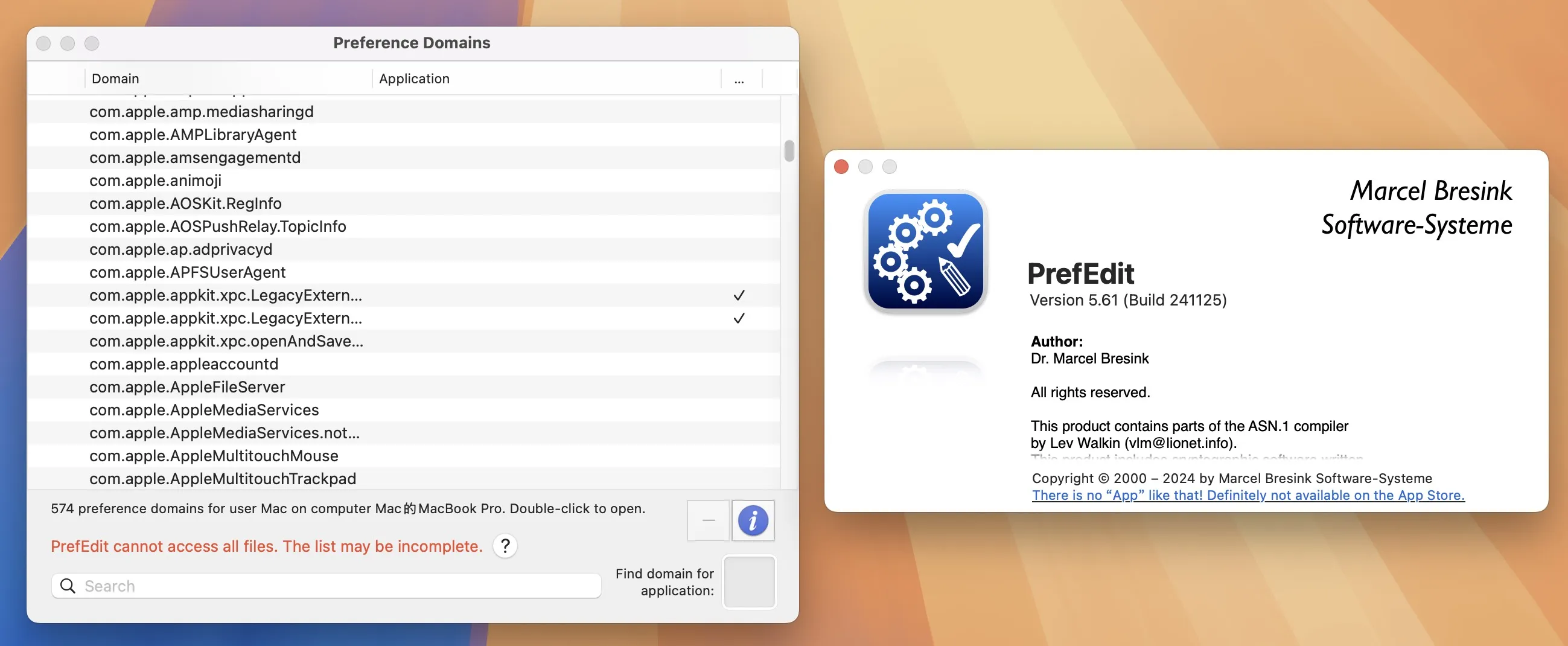This screenshot has width=1568, height=646.
Task: Click the magnifying glass search icon
Action: pos(68,586)
